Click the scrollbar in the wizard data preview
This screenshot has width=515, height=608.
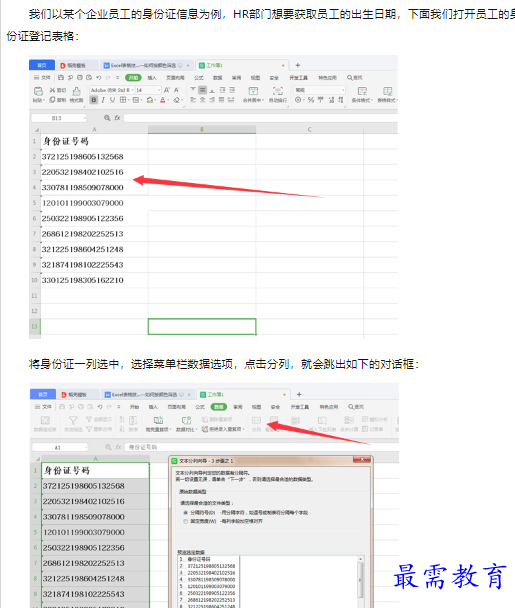pos(360,580)
